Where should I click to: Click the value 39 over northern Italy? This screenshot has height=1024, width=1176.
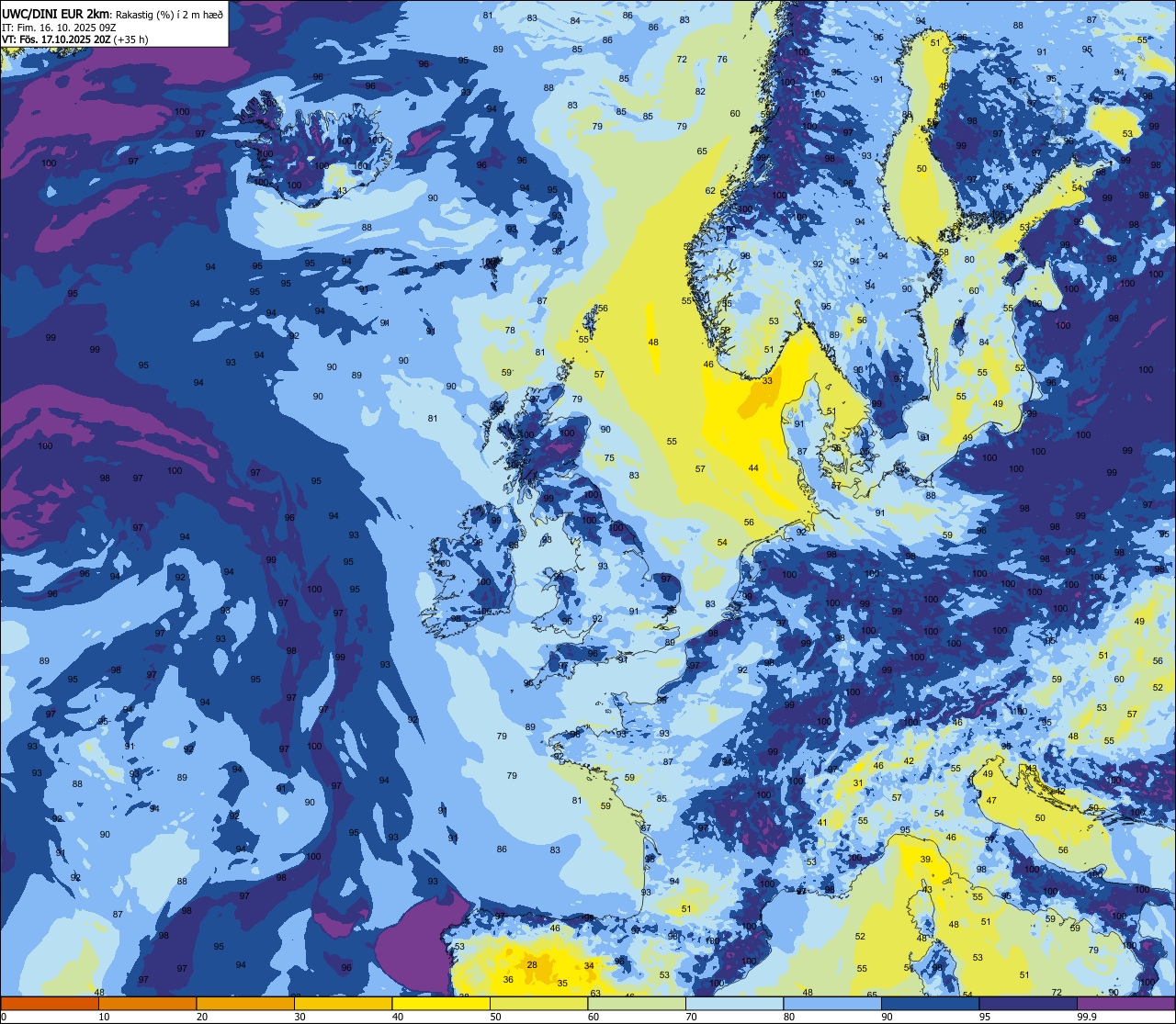925,859
